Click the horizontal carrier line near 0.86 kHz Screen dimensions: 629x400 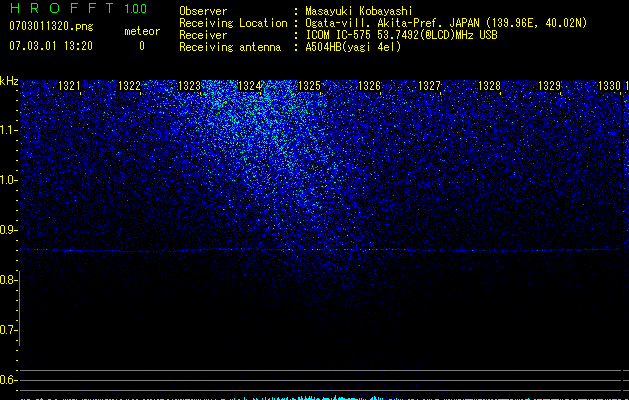(x=321, y=250)
